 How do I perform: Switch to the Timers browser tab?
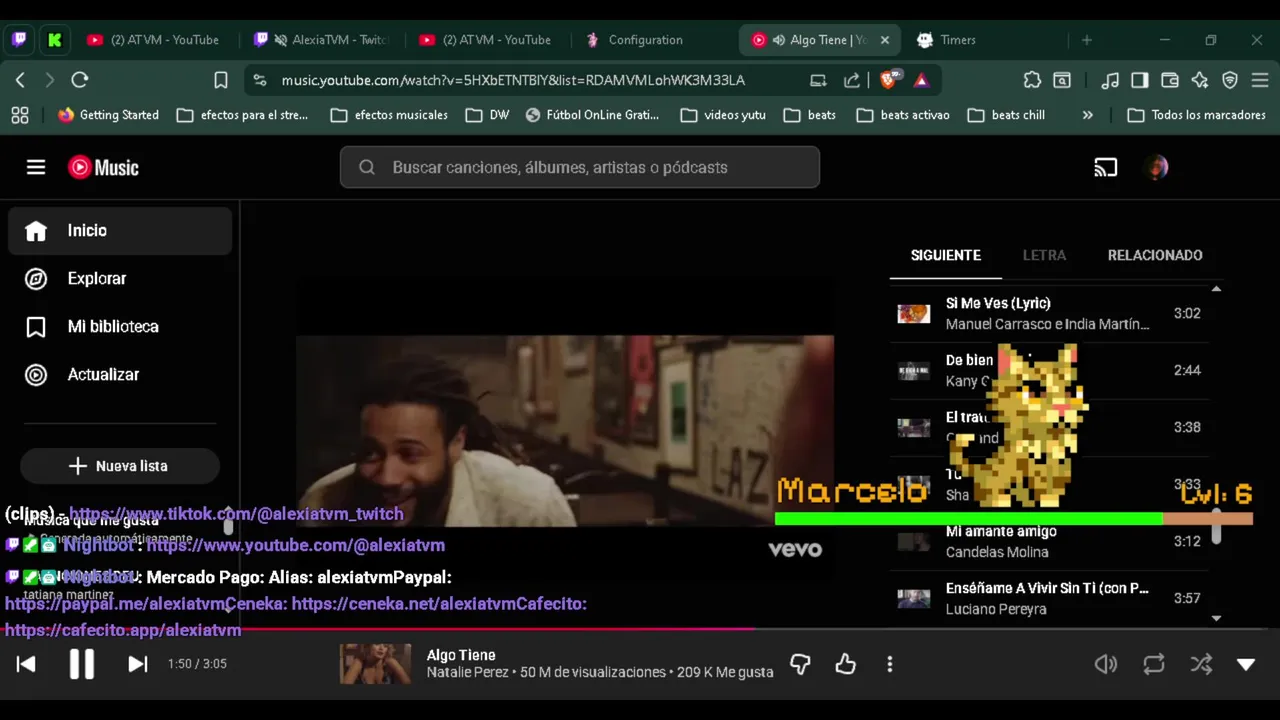pos(957,40)
